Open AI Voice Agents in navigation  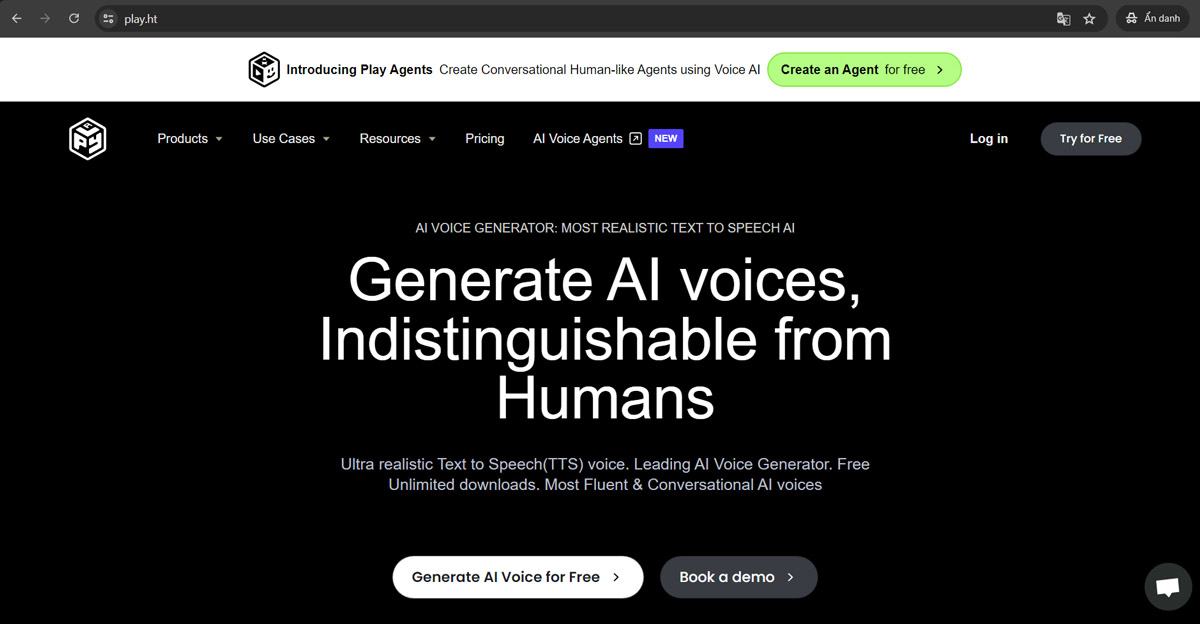click(587, 139)
